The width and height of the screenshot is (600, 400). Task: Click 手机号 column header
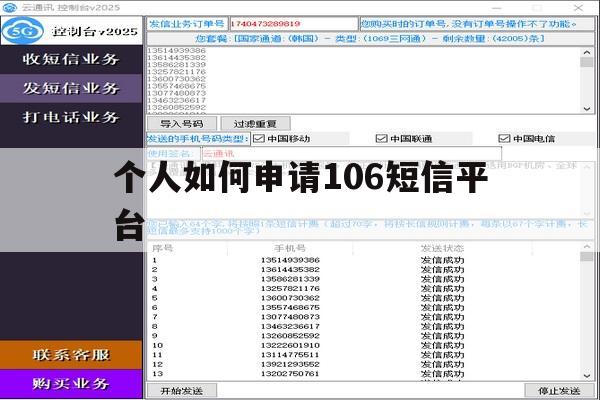[290, 248]
